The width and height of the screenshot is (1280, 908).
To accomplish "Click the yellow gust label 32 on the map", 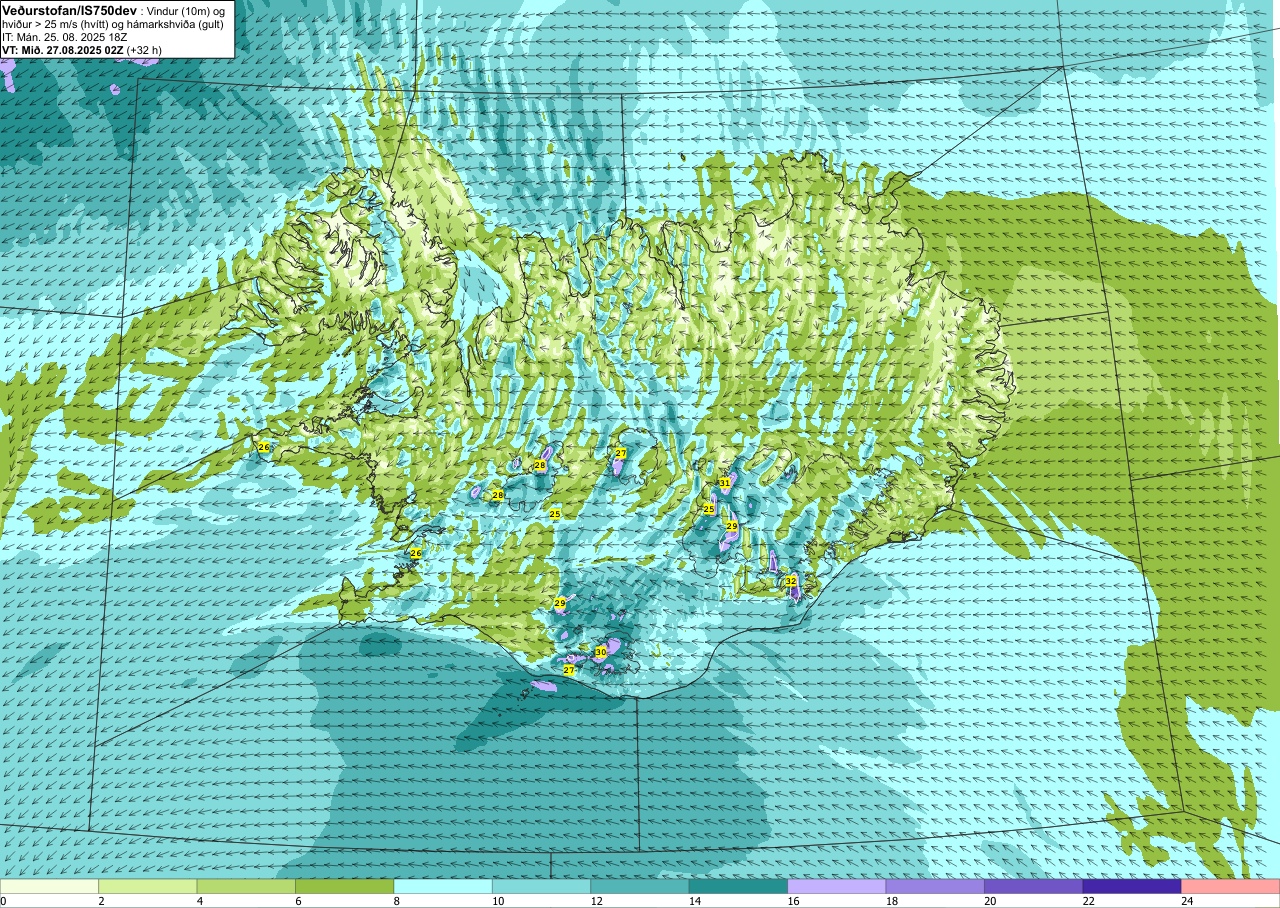I will pos(790,581).
